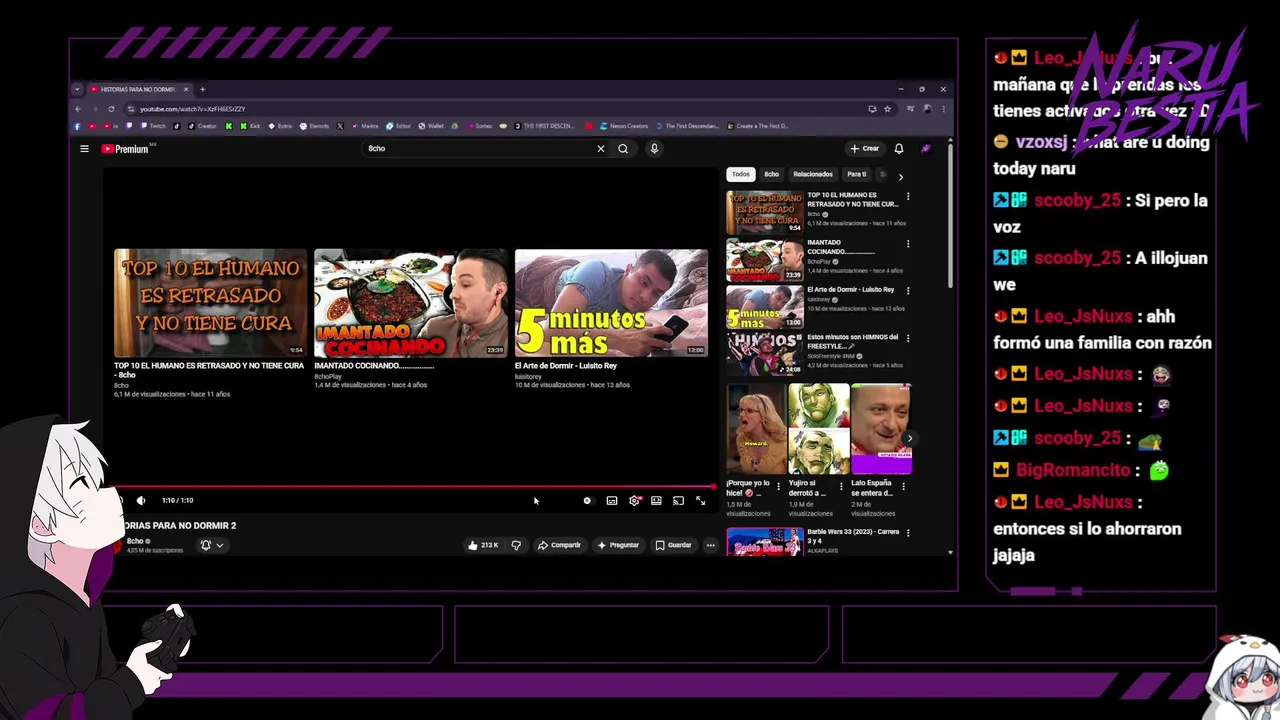Go back in browser history
This screenshot has height=720, width=1280.
pyautogui.click(x=78, y=108)
